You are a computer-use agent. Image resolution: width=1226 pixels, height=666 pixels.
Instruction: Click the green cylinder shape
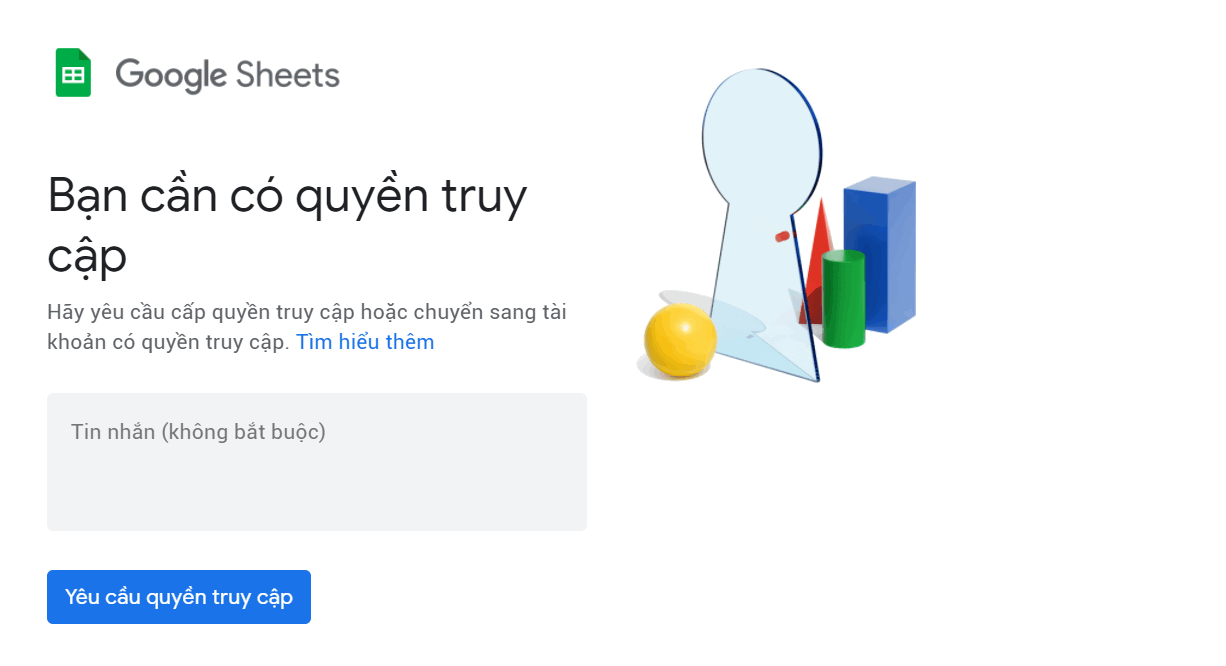pyautogui.click(x=843, y=298)
